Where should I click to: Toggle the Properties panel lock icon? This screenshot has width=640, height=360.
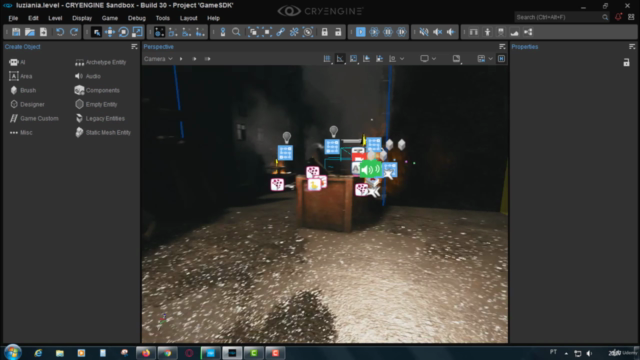click(x=626, y=62)
